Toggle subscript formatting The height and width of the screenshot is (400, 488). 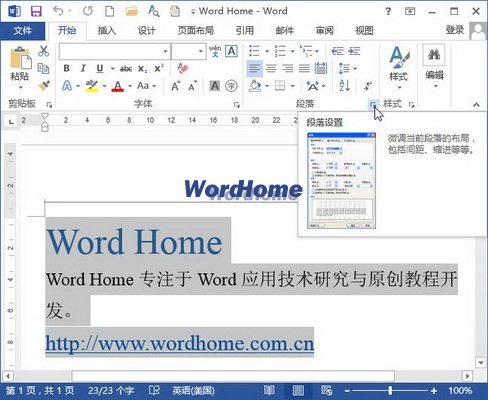point(142,69)
